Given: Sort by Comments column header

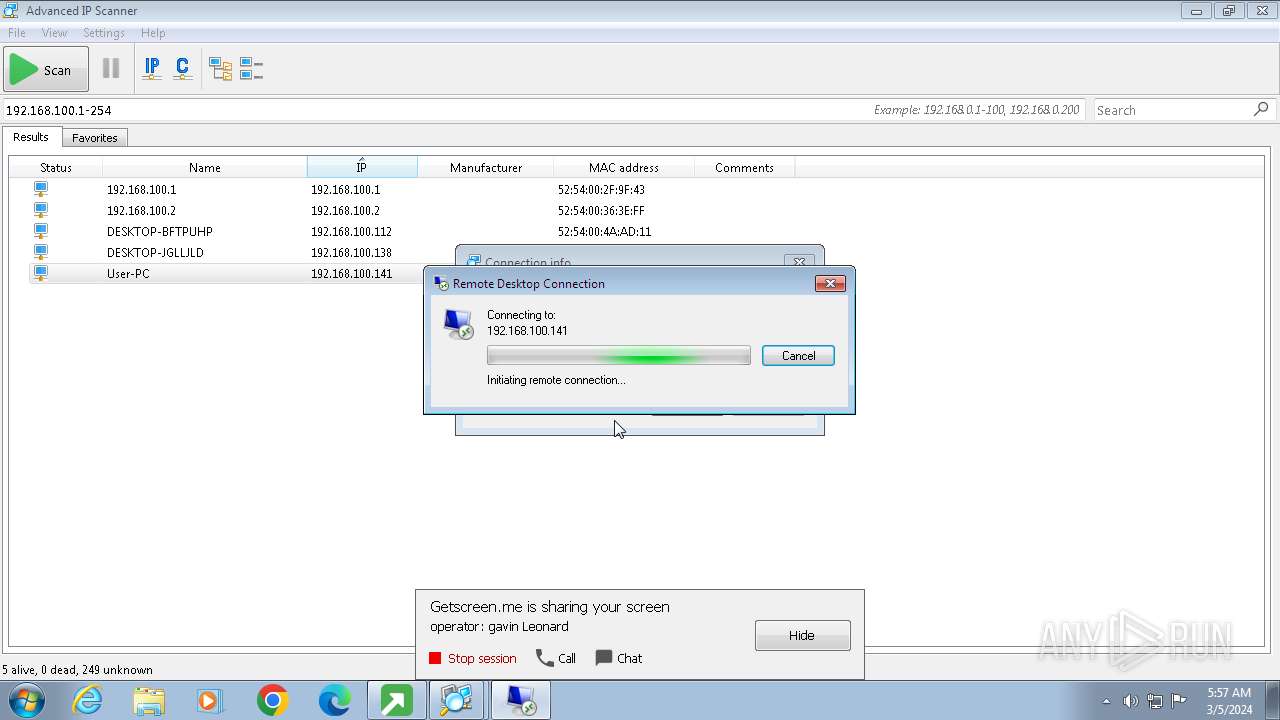Looking at the screenshot, I should pos(744,167).
